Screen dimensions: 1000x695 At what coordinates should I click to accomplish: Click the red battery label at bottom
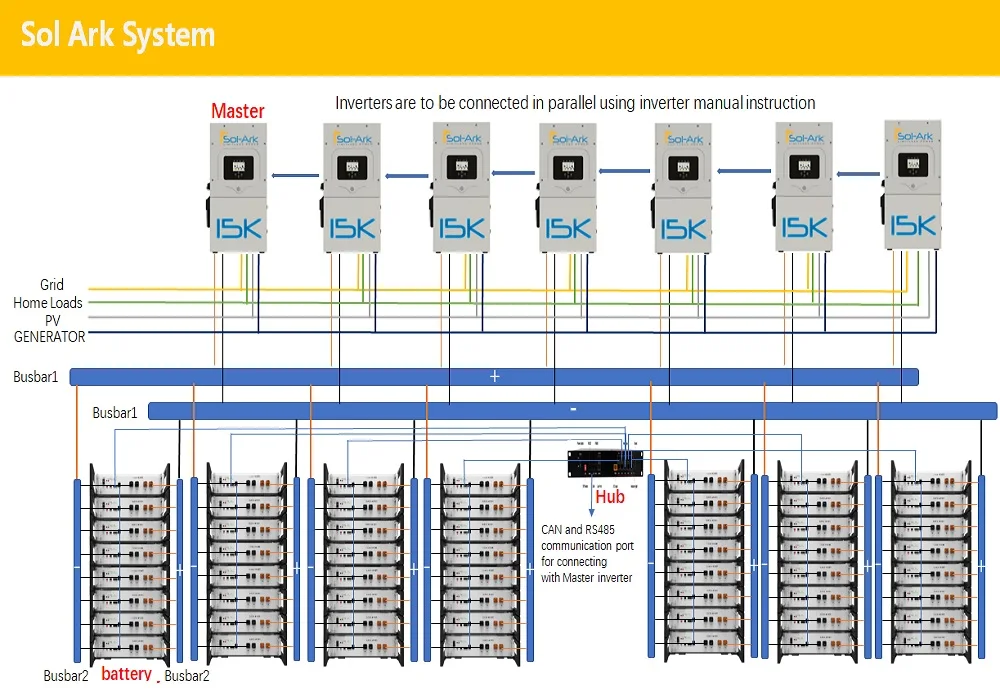point(126,675)
